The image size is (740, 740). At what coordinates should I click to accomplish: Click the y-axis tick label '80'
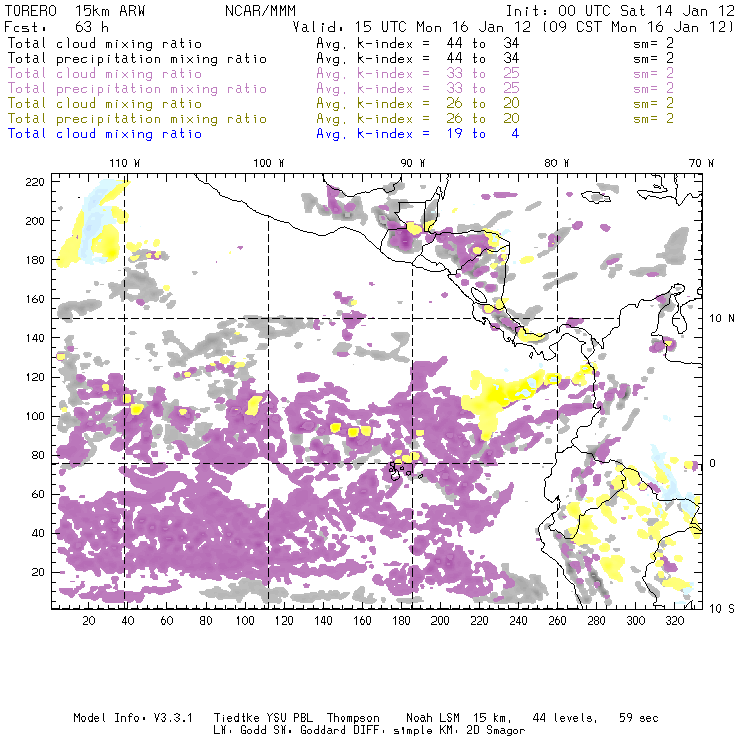pos(38,455)
